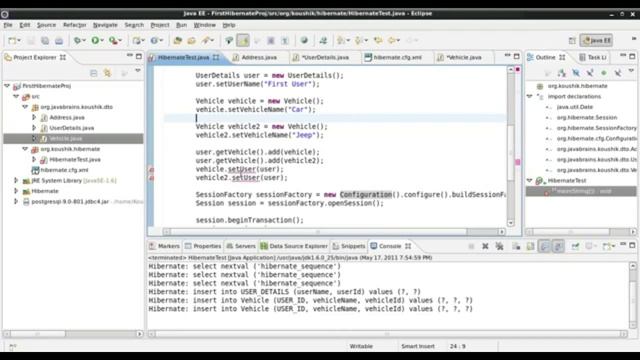
Task: Open the Data Source Explorer tab
Action: (x=294, y=246)
